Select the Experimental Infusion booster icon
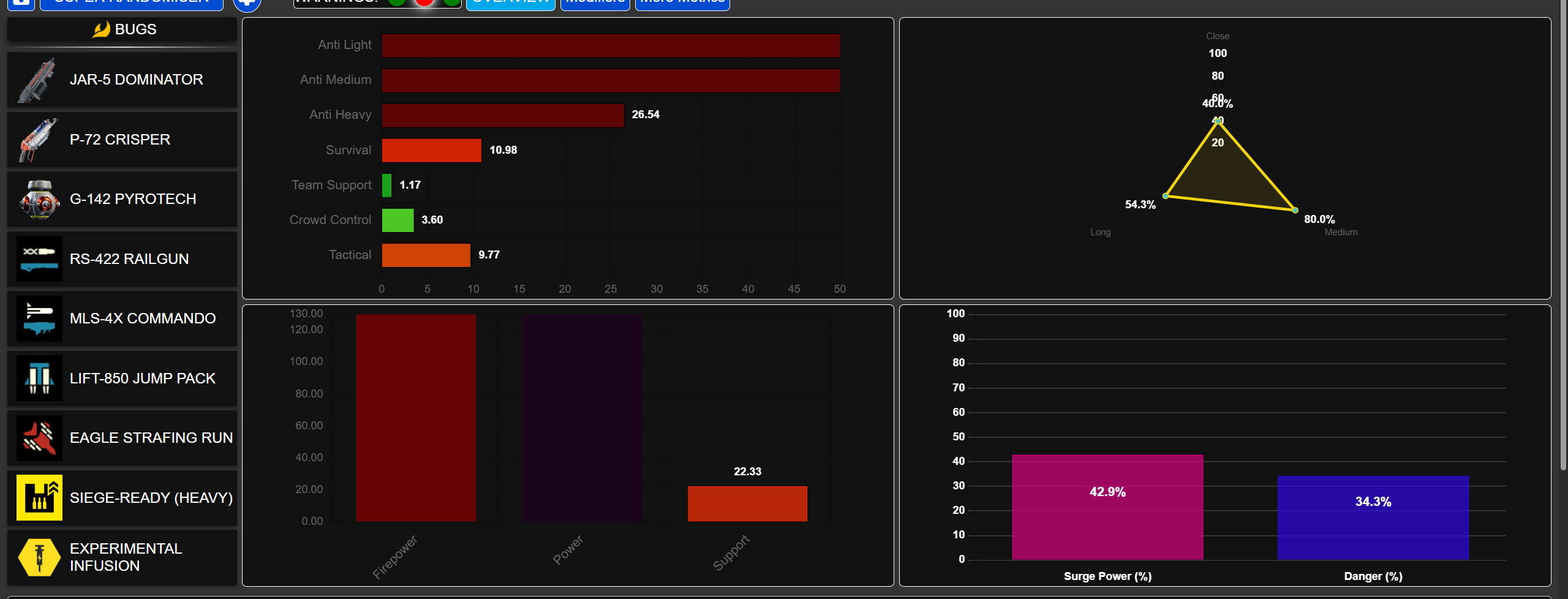Screen dimensions: 1568x599 pos(39,557)
